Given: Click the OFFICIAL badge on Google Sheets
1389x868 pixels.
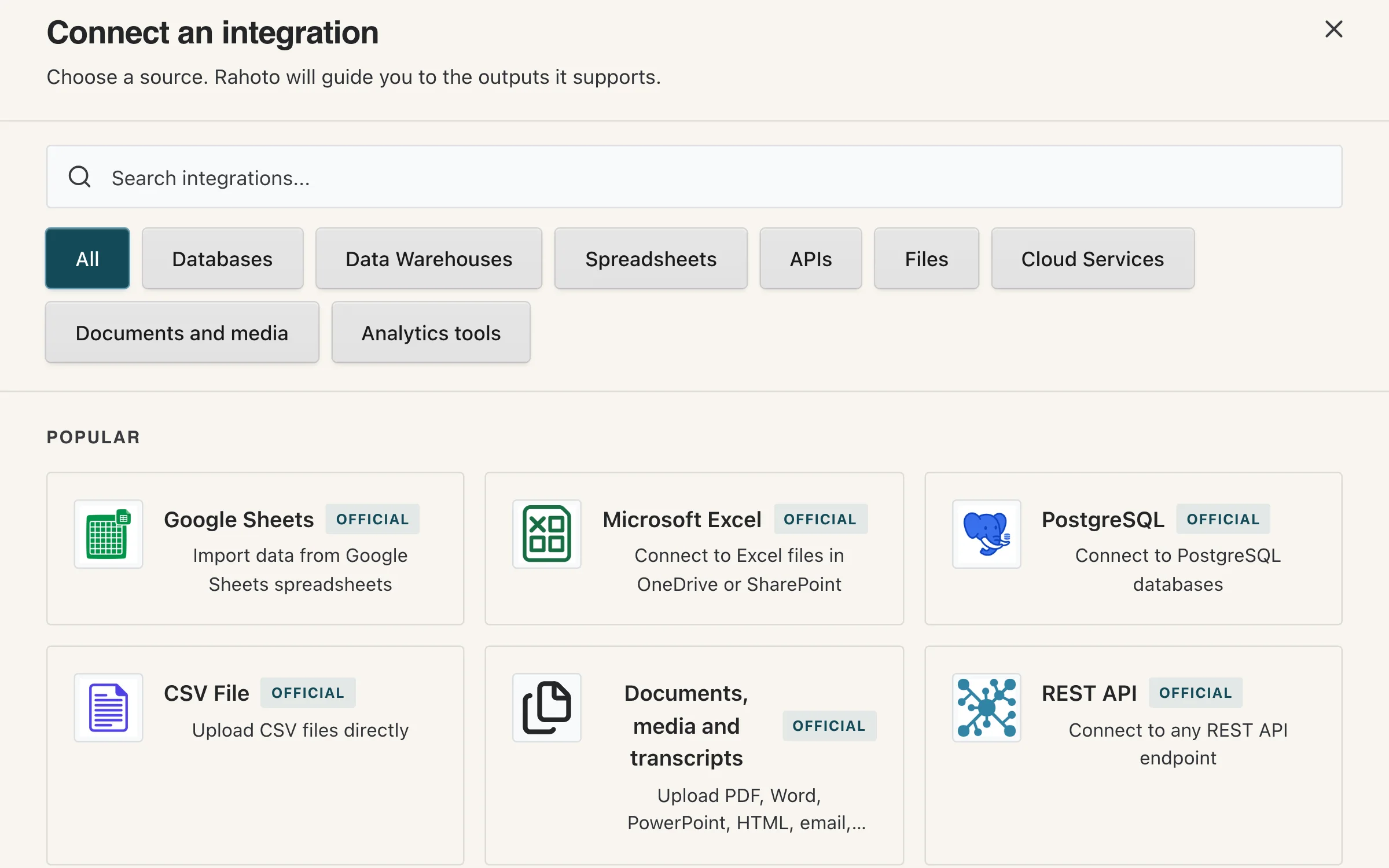Looking at the screenshot, I should [373, 519].
